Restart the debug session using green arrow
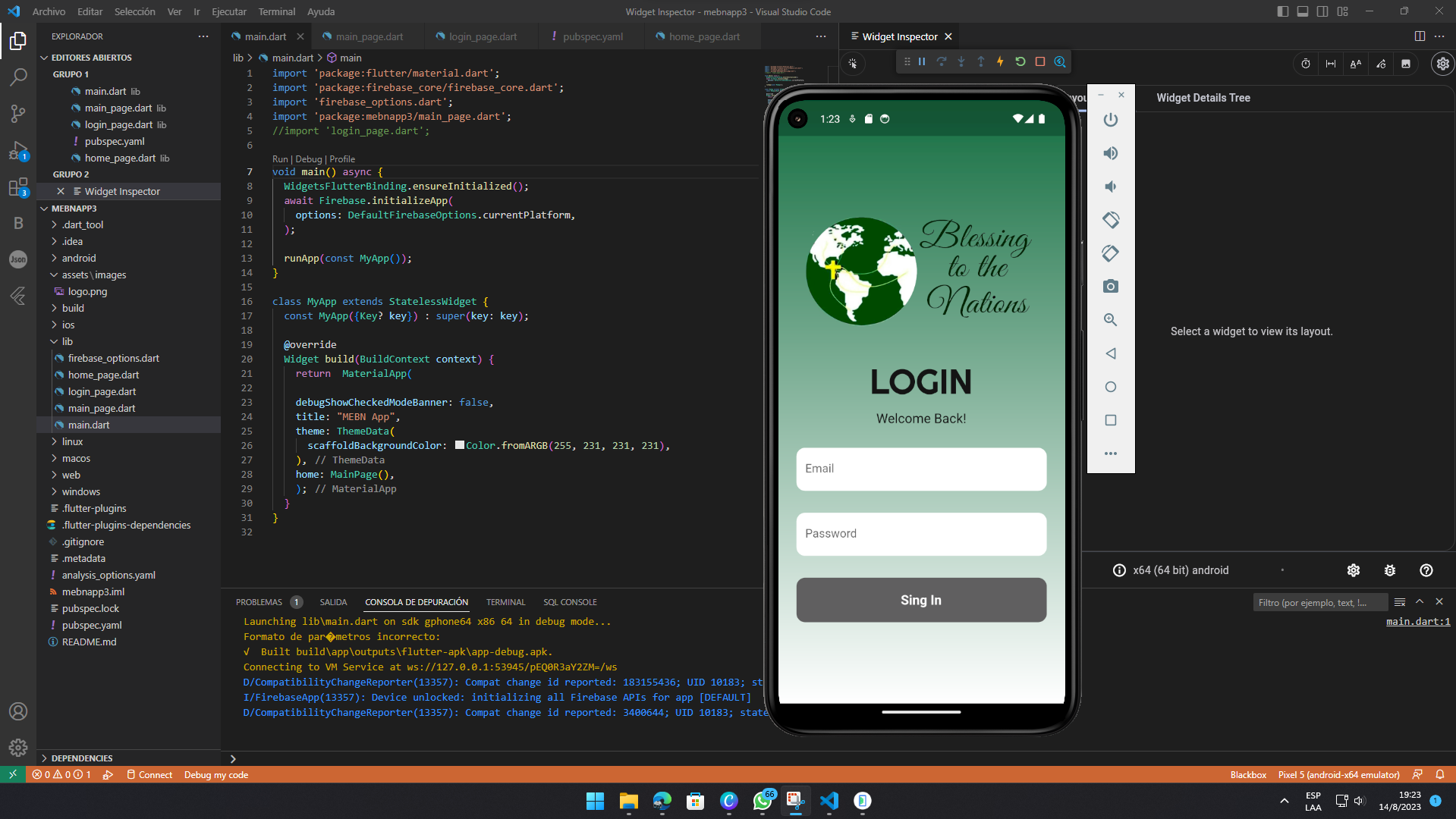 [1020, 62]
